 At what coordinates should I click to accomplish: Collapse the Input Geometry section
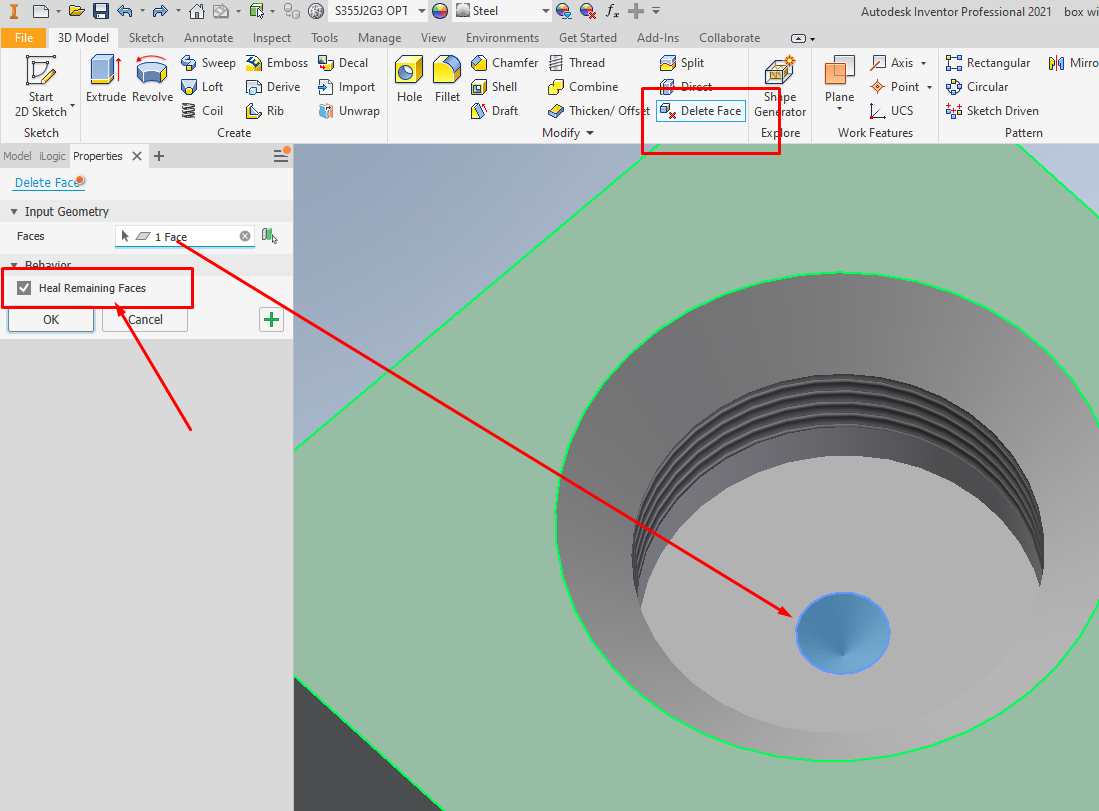tap(14, 211)
